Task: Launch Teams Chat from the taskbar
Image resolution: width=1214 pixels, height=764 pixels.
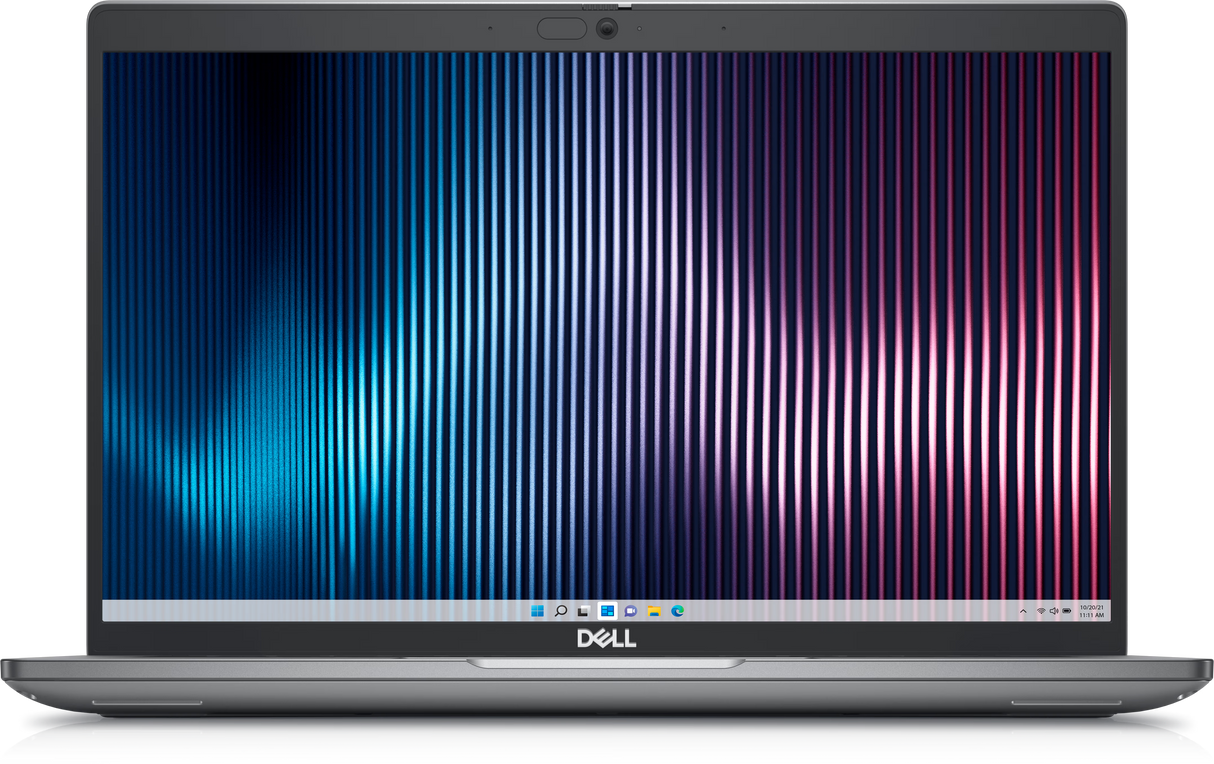Action: click(629, 610)
